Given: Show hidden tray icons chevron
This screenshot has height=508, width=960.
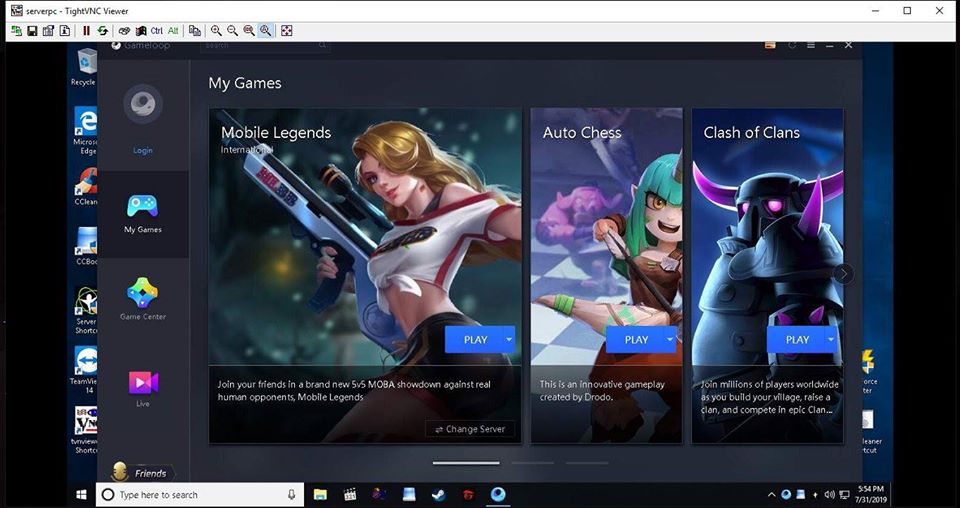Looking at the screenshot, I should tap(771, 495).
